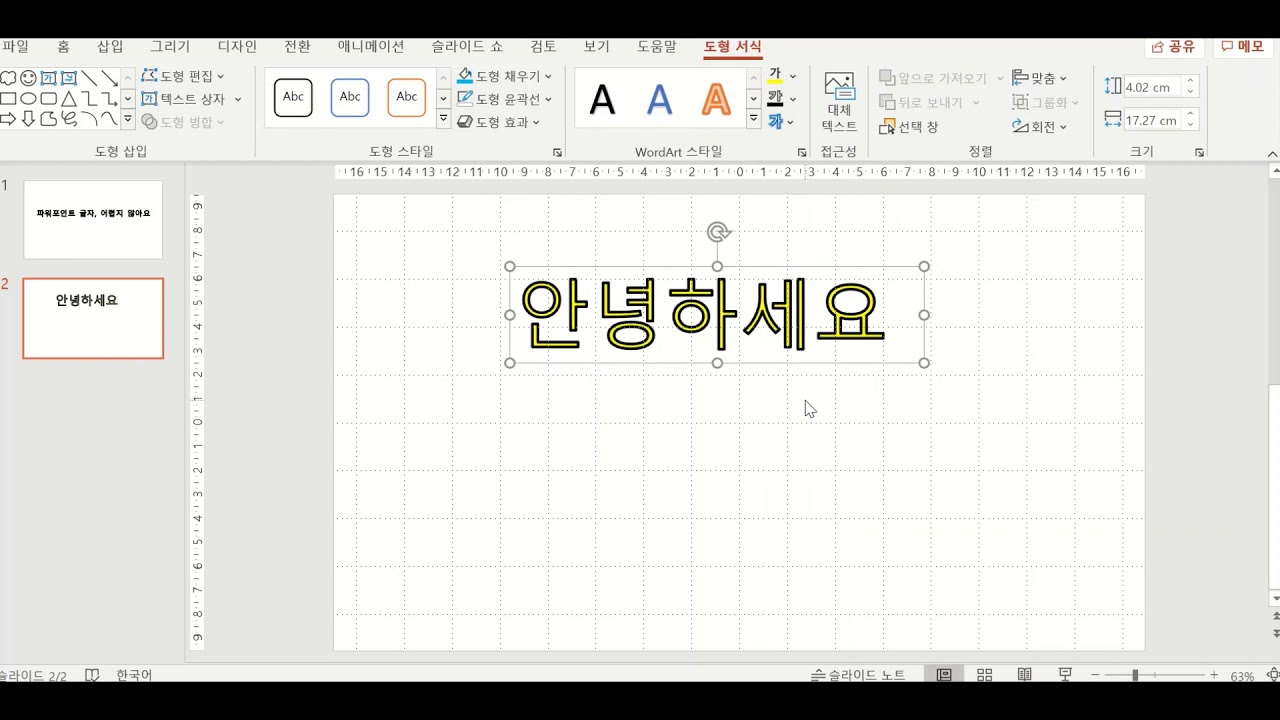Collapse the ribbon with chevron
The height and width of the screenshot is (720, 1280).
tap(1273, 154)
